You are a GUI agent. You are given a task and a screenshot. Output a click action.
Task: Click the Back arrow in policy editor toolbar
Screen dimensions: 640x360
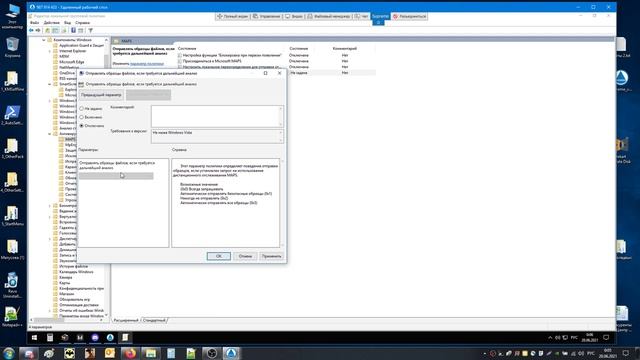point(31,30)
